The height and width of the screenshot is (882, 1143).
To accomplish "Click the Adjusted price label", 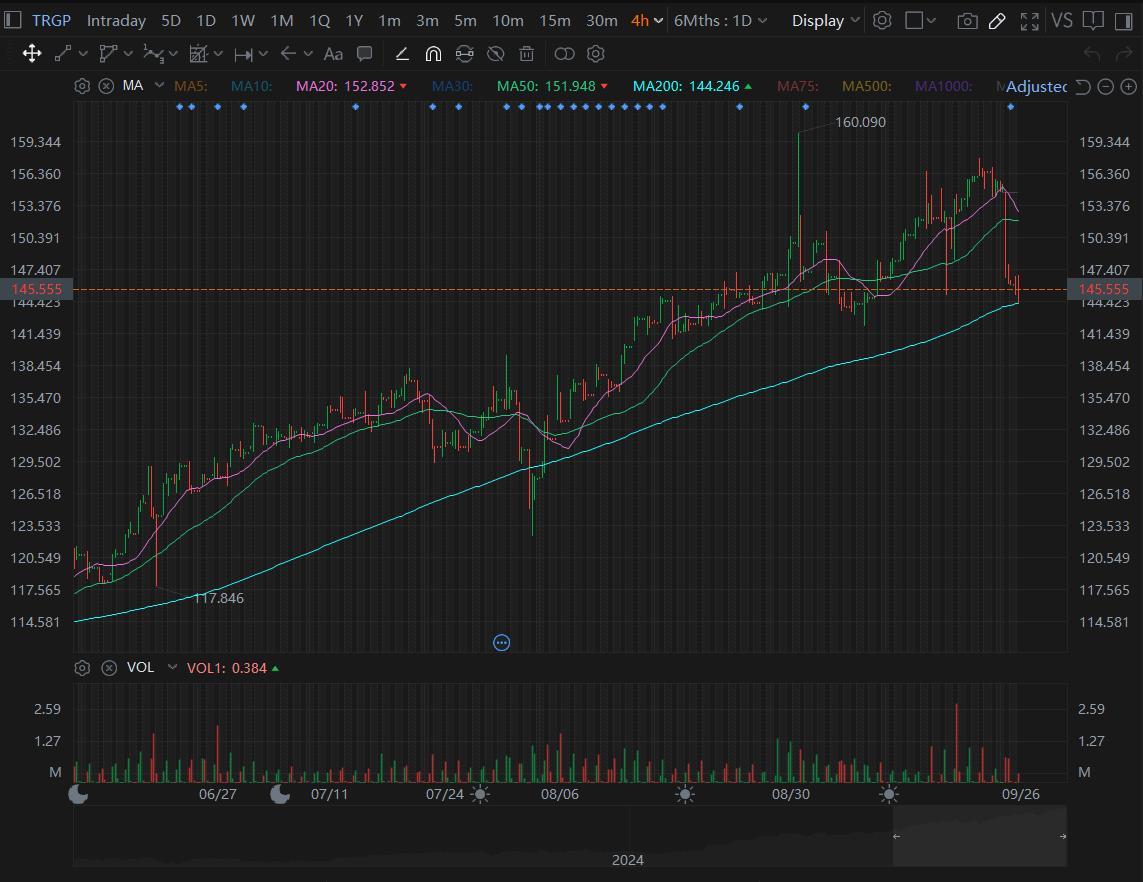I will click(x=1036, y=87).
